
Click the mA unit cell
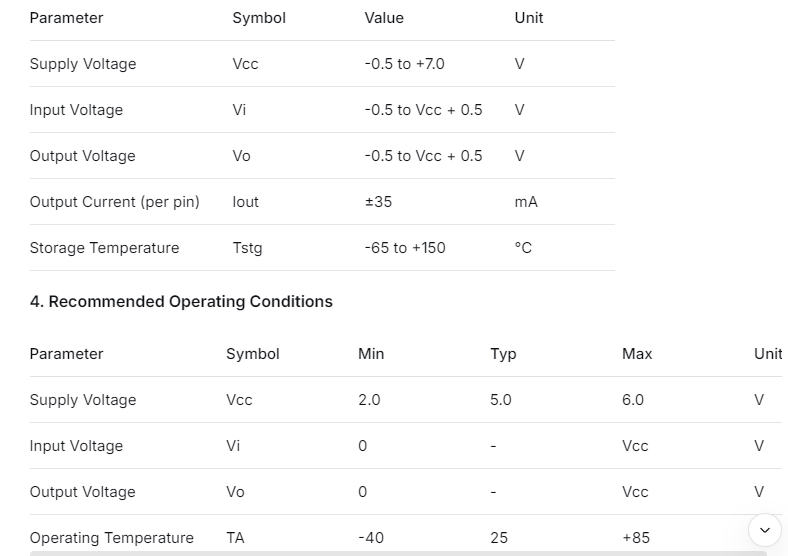[526, 202]
